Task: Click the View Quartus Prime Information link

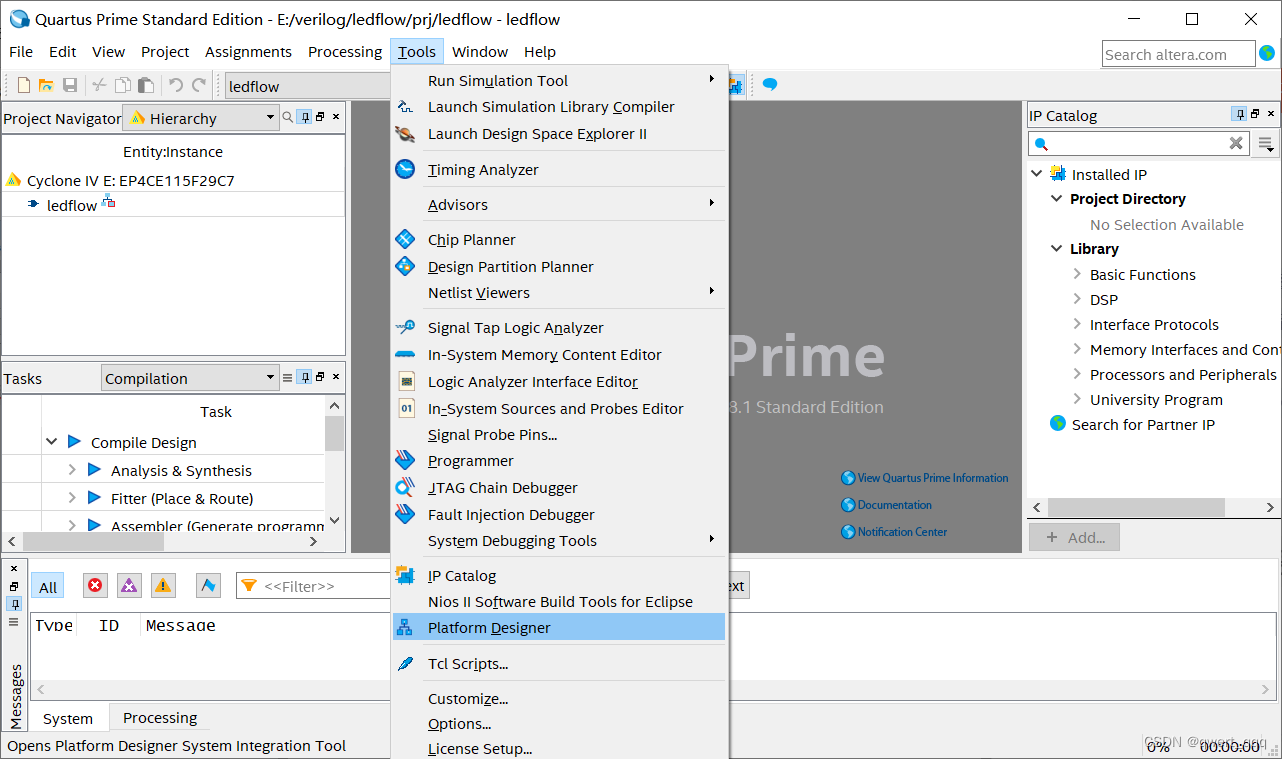Action: coord(925,478)
